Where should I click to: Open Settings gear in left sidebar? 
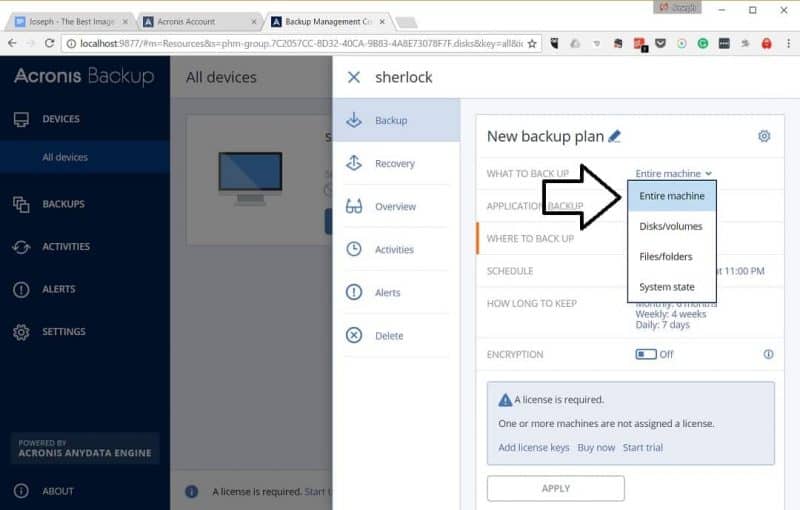coord(21,332)
